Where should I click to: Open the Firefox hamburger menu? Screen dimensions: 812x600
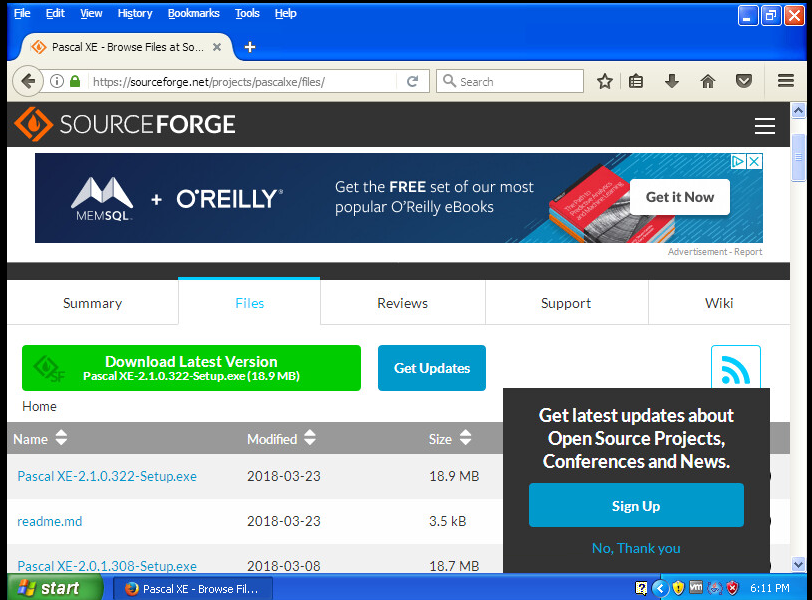click(x=786, y=81)
